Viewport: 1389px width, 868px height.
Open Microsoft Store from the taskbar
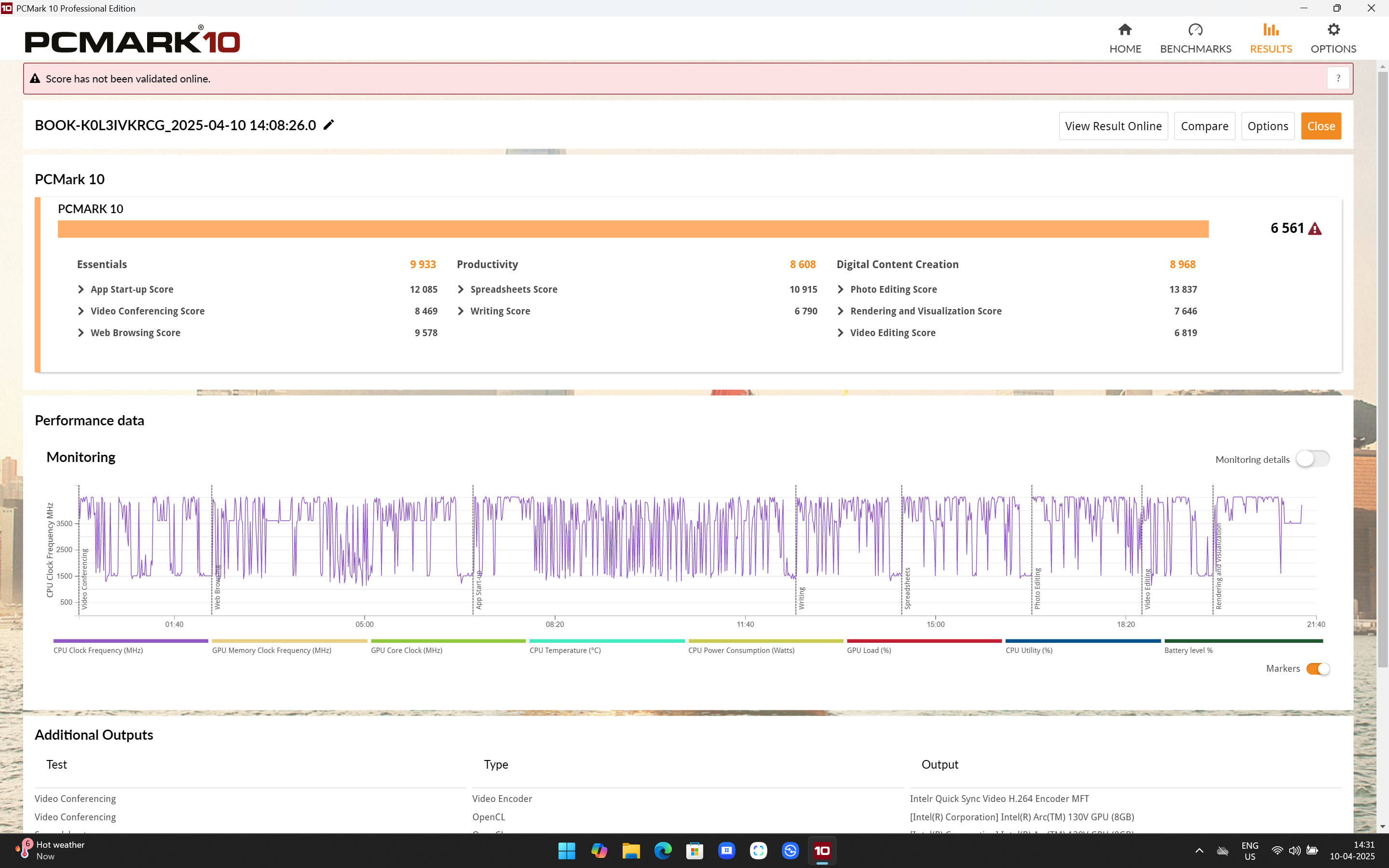point(694,851)
